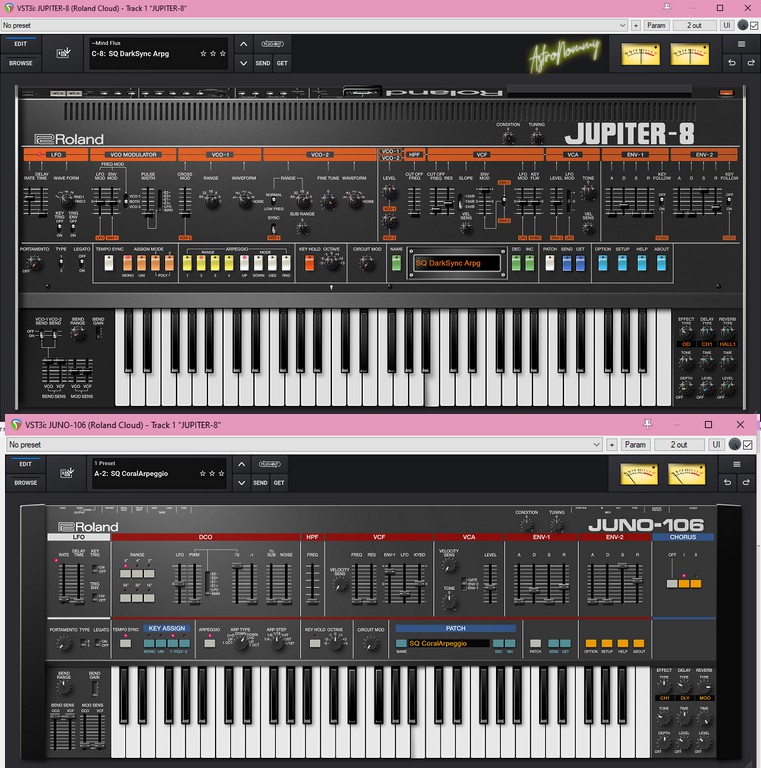This screenshot has height=768, width=761.
Task: Open the JUPITER-8 'No preset' dropdown
Action: (314, 25)
